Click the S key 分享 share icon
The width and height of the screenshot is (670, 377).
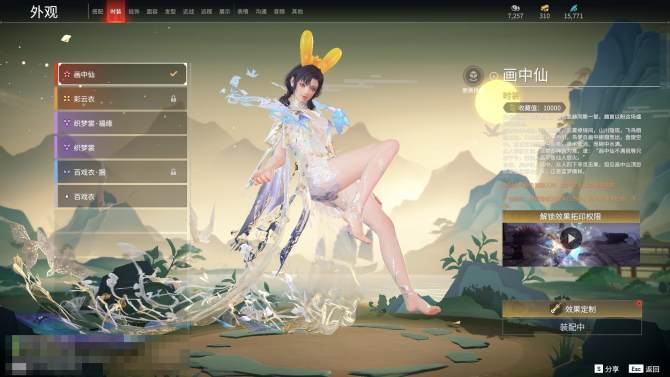(x=599, y=368)
